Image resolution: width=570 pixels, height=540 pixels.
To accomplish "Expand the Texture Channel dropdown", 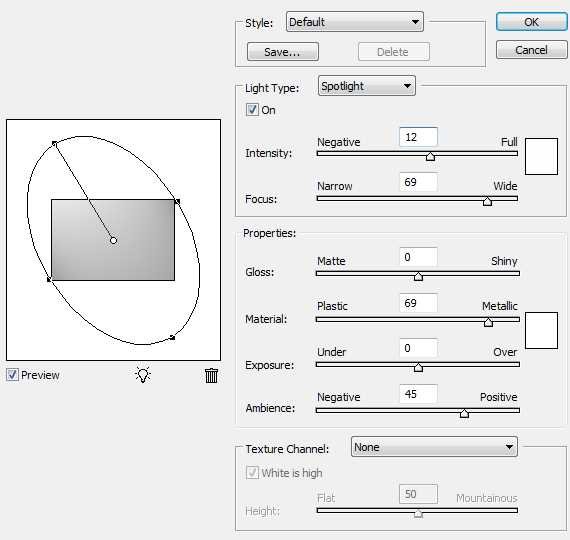I will pos(434,447).
